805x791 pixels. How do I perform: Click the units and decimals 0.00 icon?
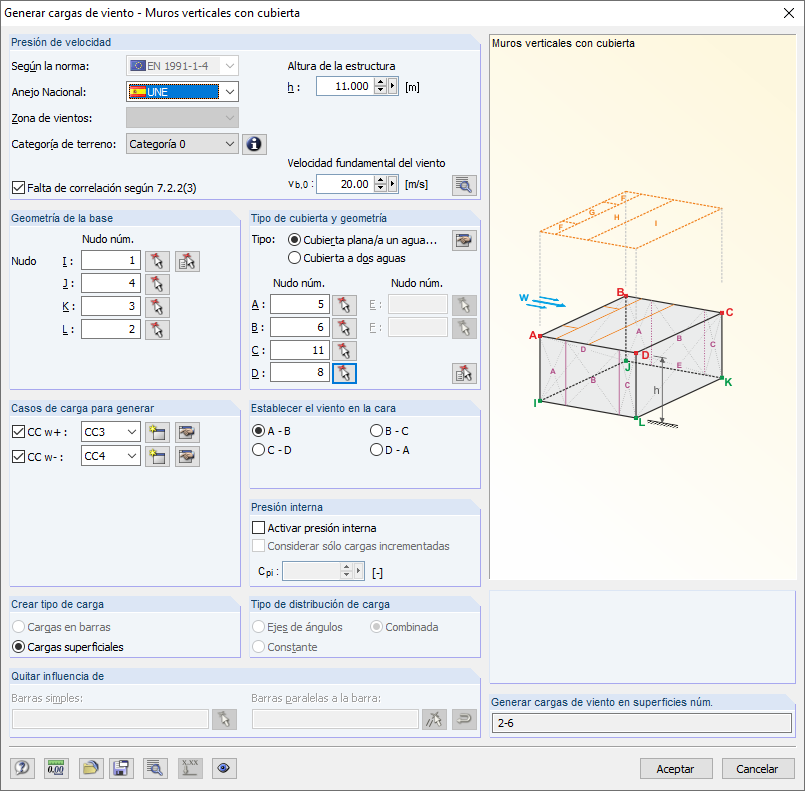point(56,768)
